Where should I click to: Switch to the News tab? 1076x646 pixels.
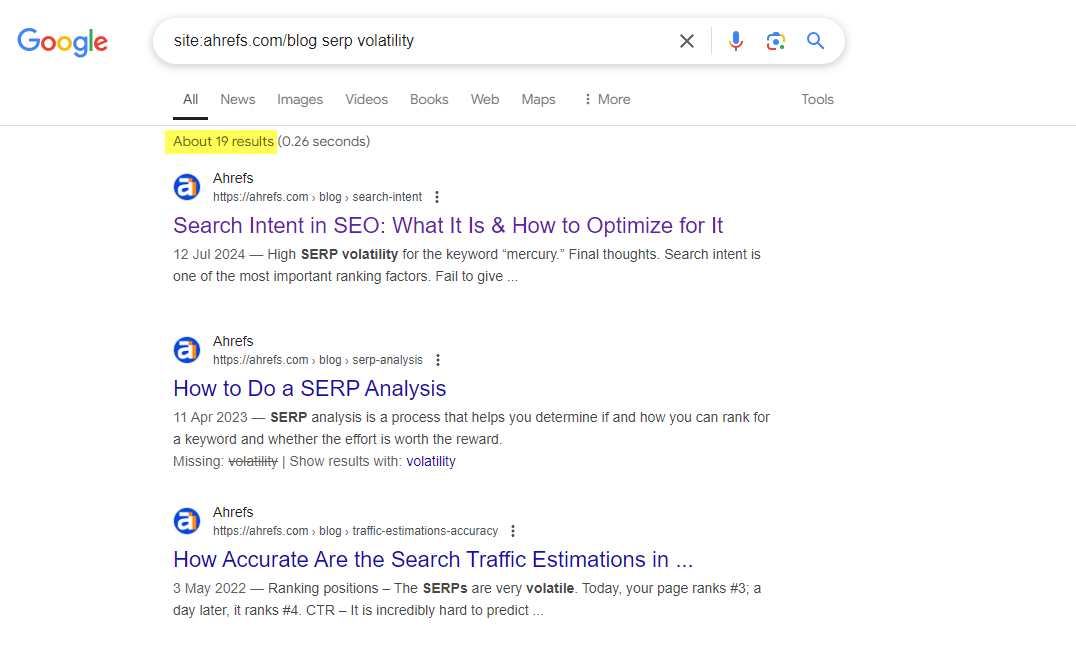tap(237, 99)
